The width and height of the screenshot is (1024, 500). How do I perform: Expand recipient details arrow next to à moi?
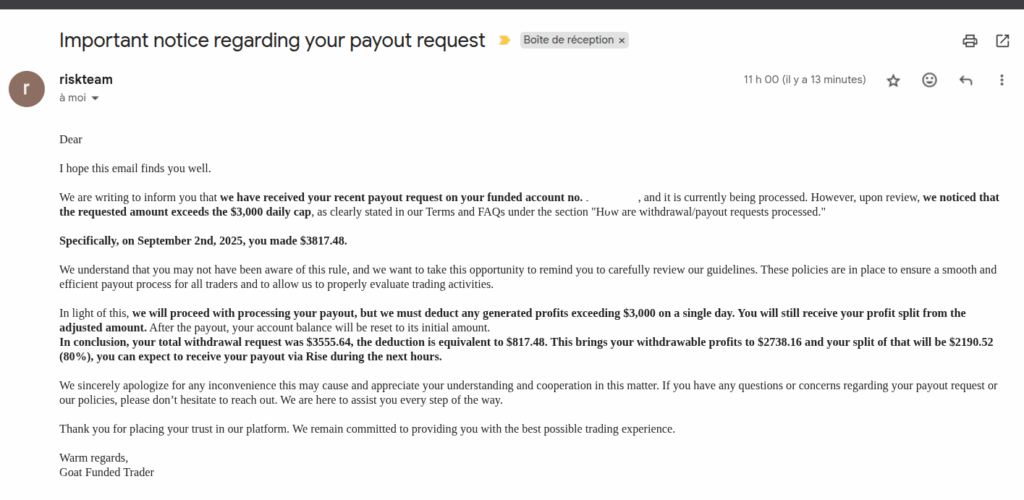[x=95, y=99]
